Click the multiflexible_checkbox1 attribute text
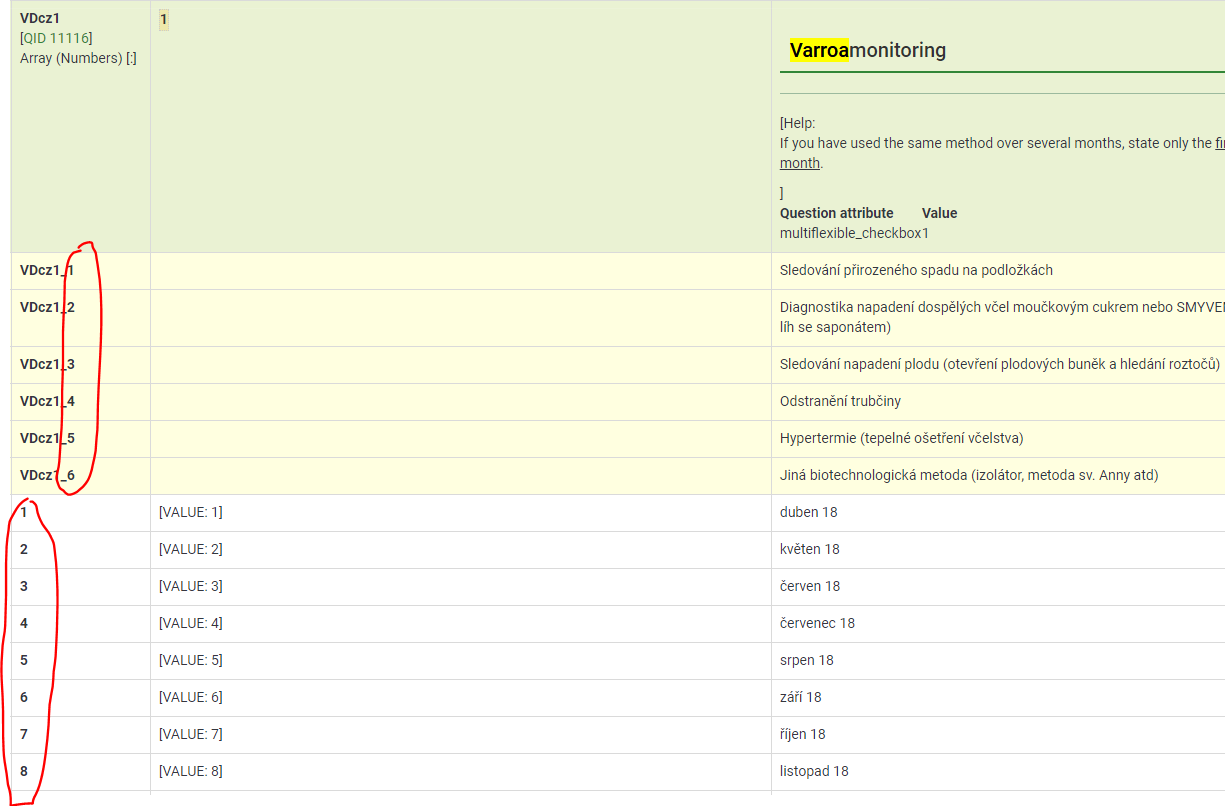 pos(854,233)
